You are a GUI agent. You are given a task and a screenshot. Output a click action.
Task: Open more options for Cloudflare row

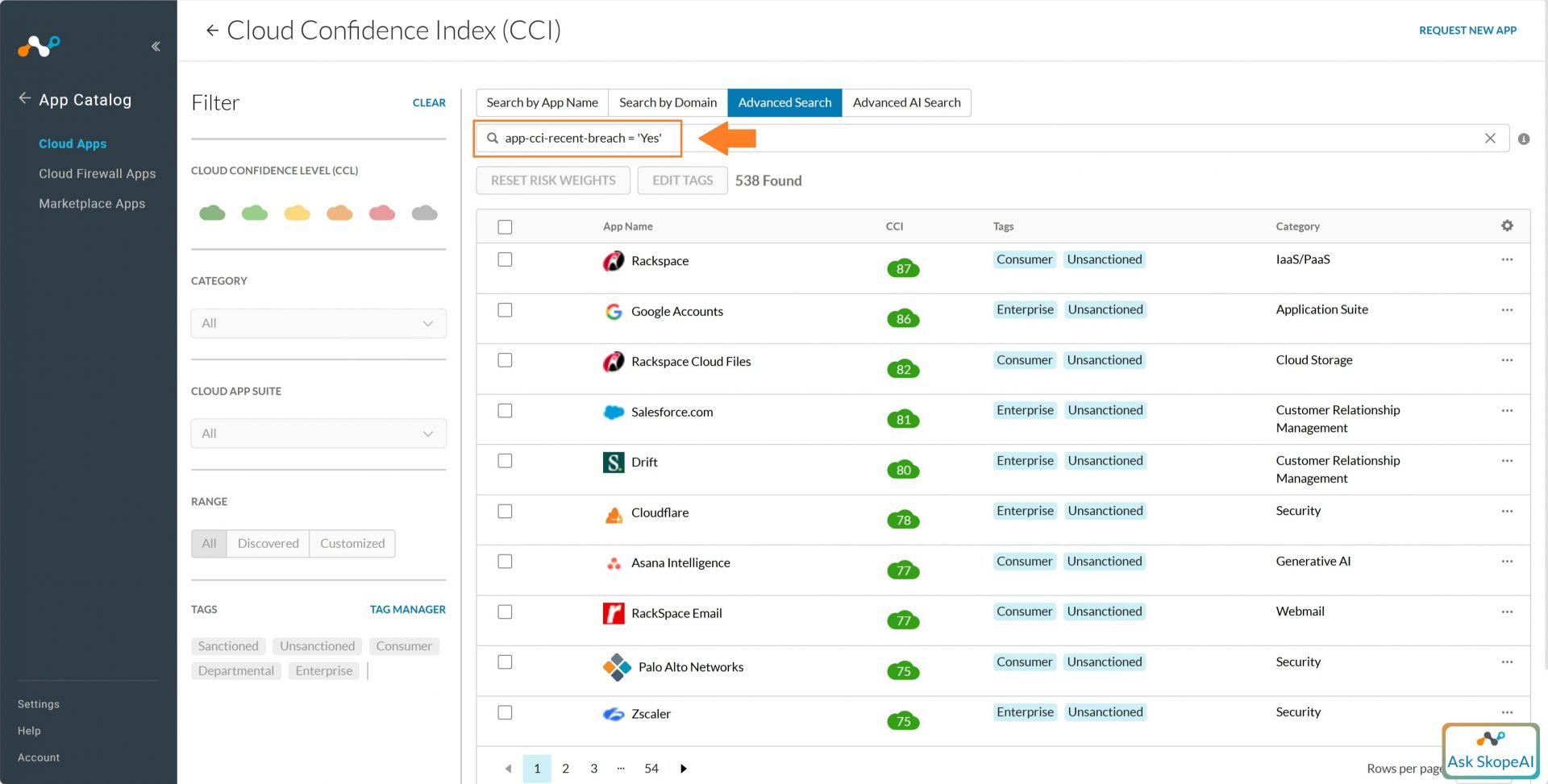[1507, 511]
